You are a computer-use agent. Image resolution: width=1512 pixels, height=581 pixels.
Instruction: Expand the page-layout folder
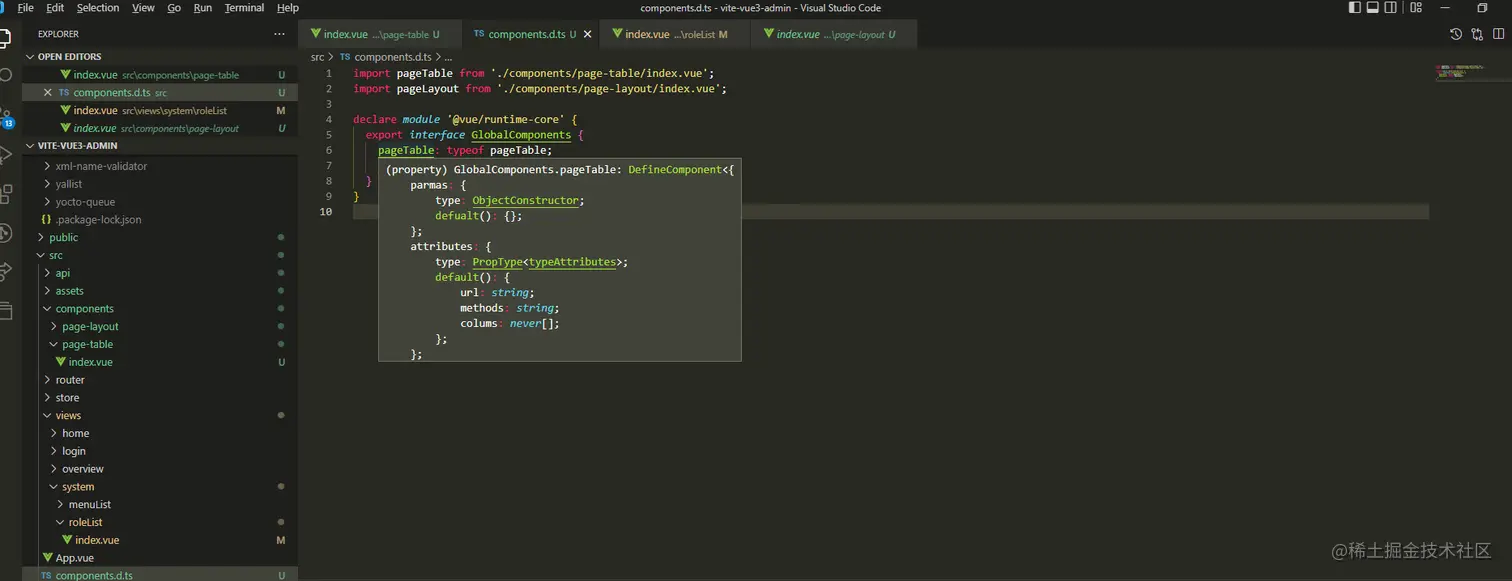pyautogui.click(x=160, y=326)
